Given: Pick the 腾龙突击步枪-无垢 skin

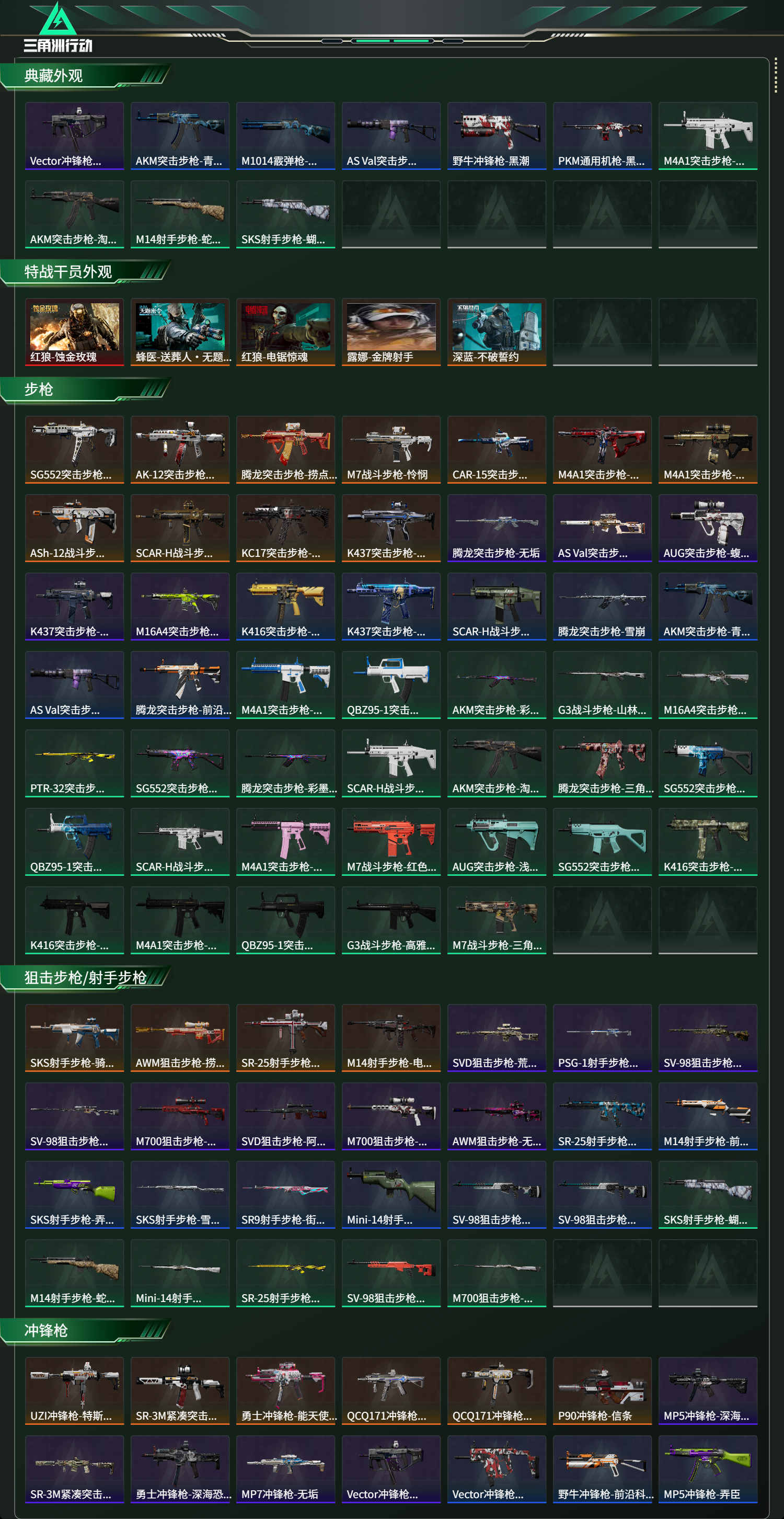Looking at the screenshot, I should 497,528.
